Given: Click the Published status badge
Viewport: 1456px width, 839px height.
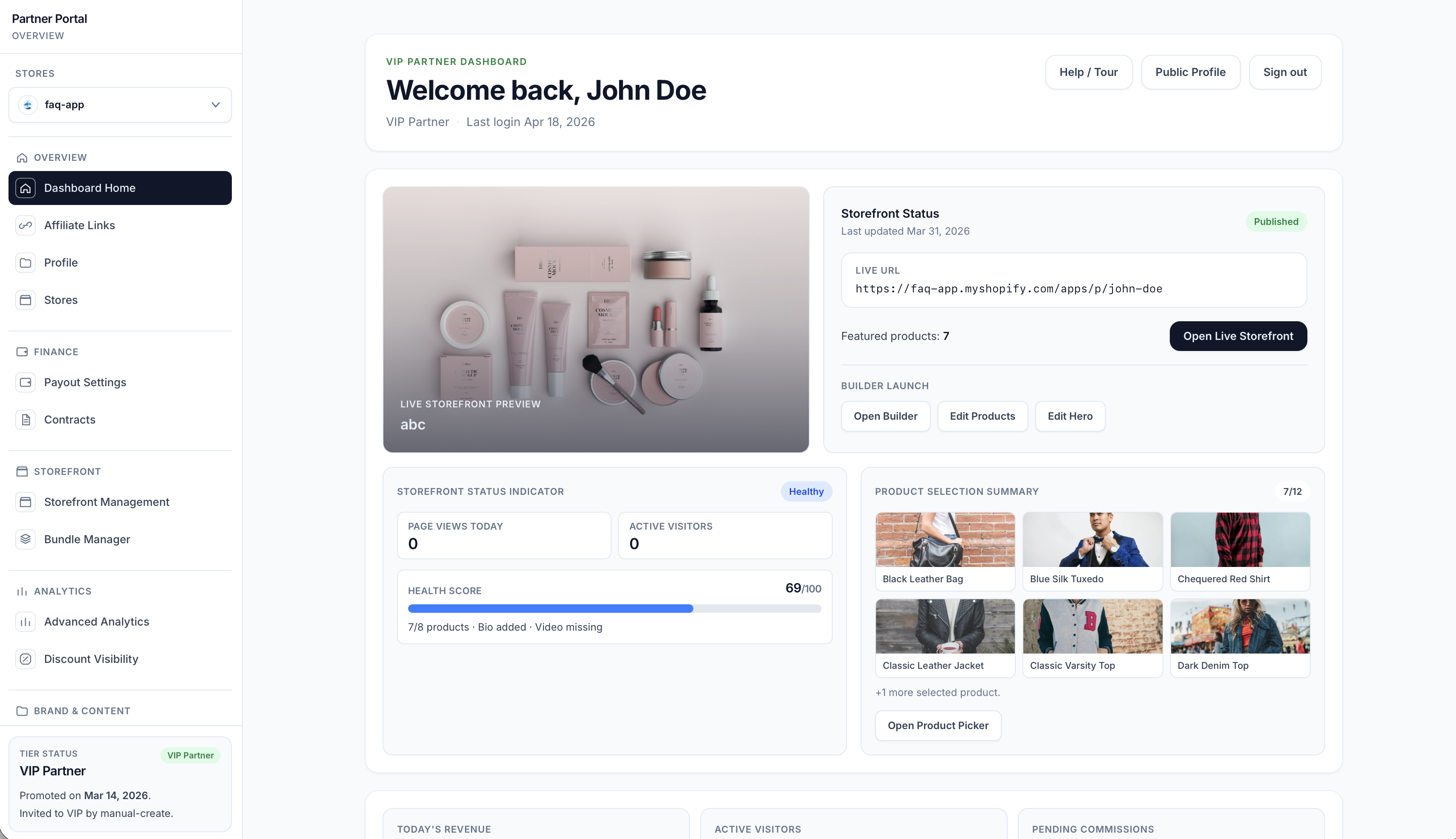Looking at the screenshot, I should coord(1276,222).
